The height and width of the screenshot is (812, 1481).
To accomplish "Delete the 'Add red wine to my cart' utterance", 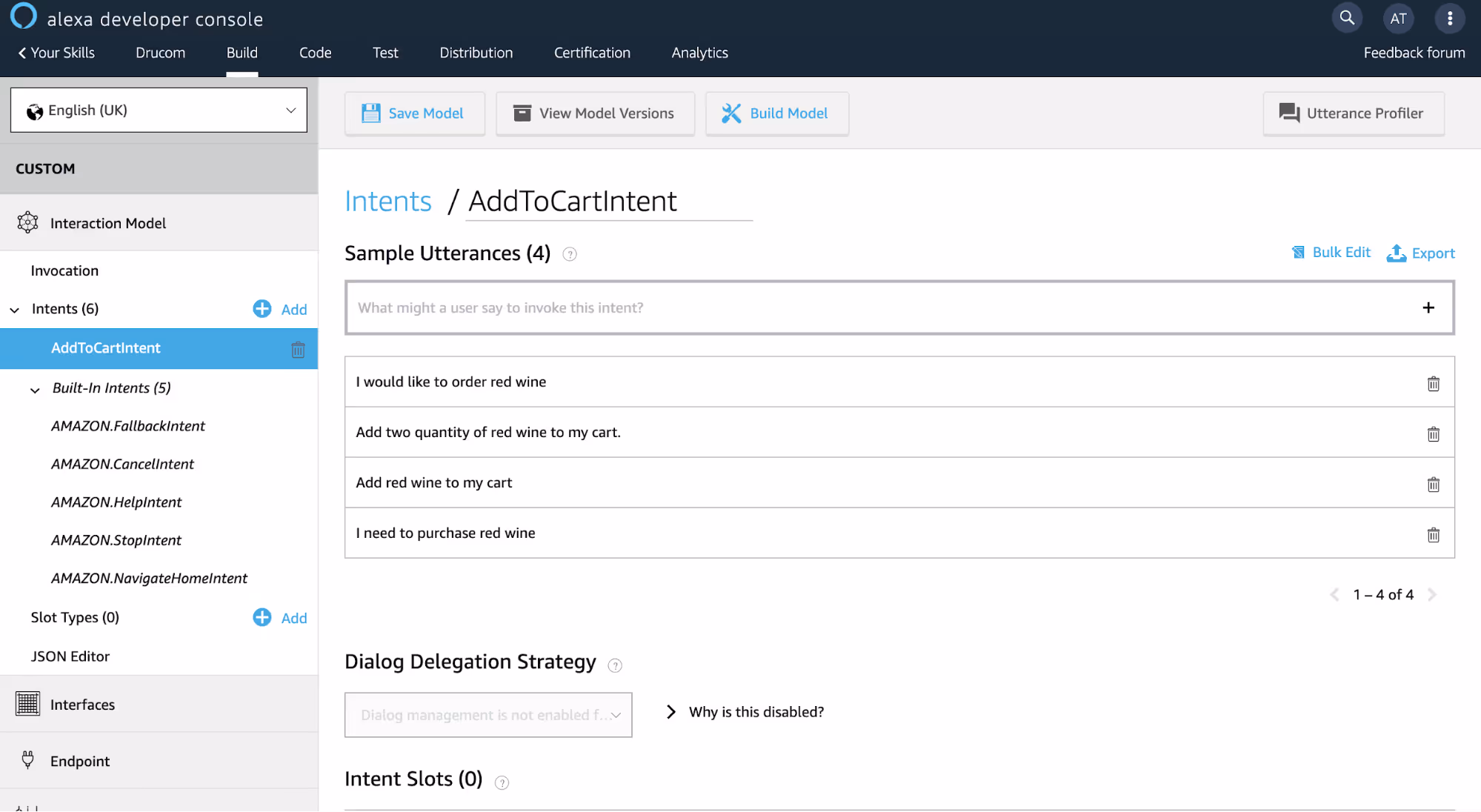I will pos(1434,485).
